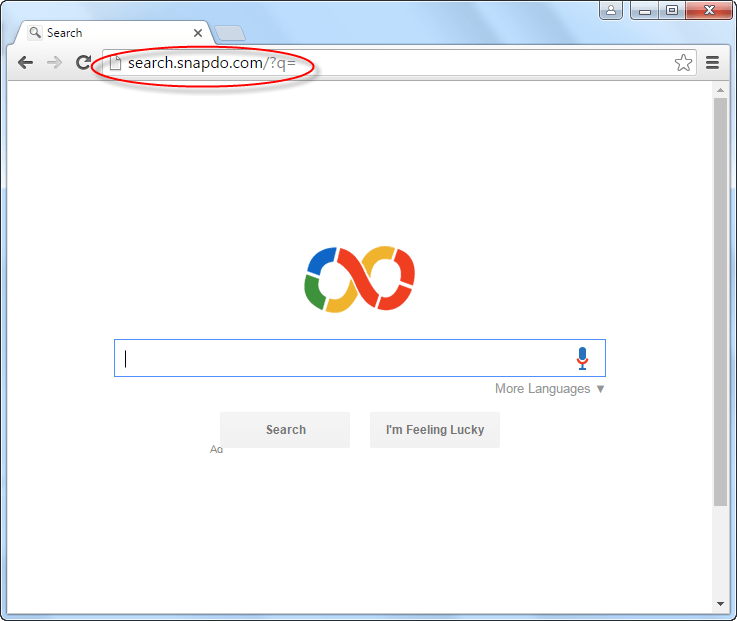Click the Search button
The image size is (737, 621).
(285, 430)
